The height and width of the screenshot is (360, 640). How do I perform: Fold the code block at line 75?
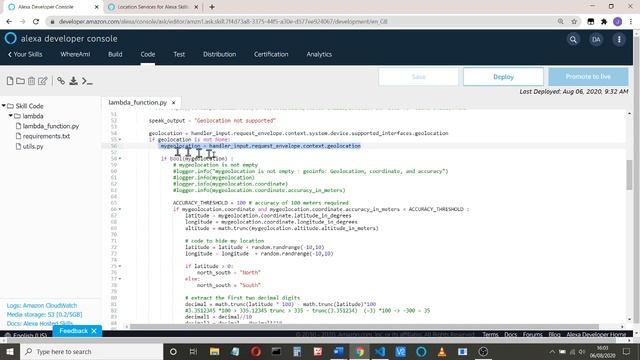point(120,266)
